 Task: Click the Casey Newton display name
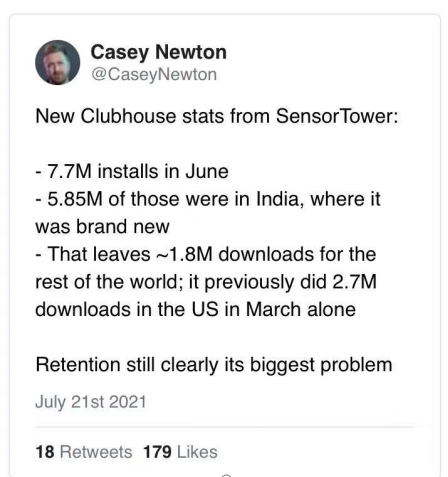coord(158,53)
